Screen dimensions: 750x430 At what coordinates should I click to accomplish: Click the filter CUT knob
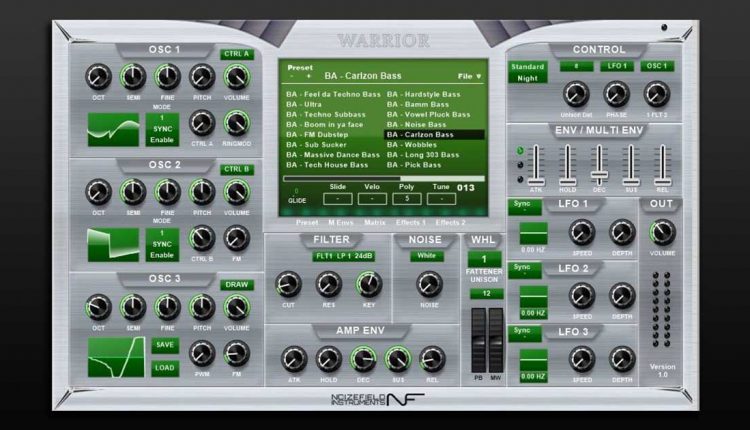pyautogui.click(x=288, y=284)
